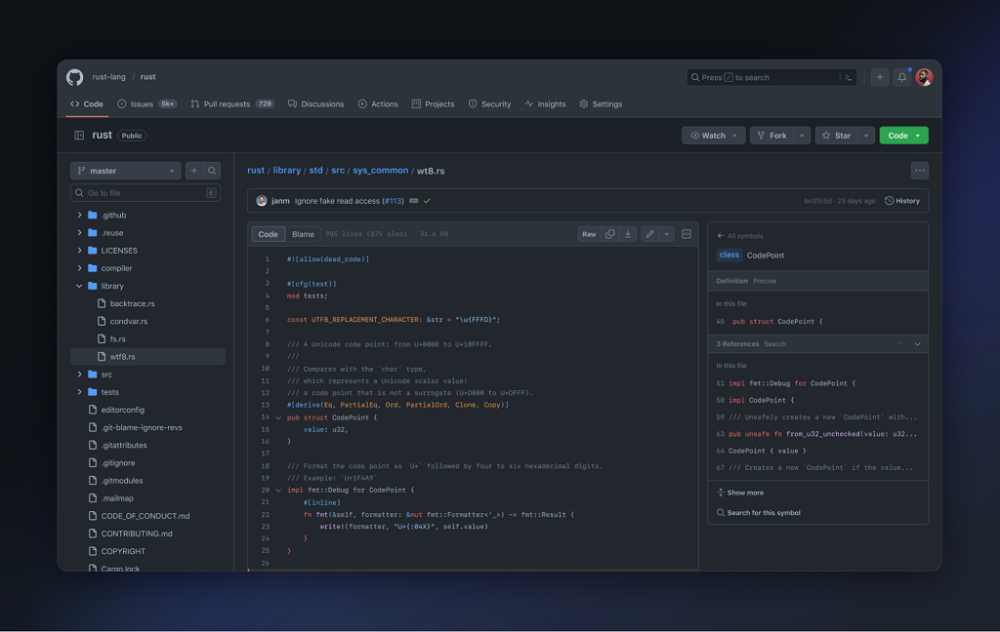Open the Pull requests tab
The image size is (1000, 632).
click(231, 103)
